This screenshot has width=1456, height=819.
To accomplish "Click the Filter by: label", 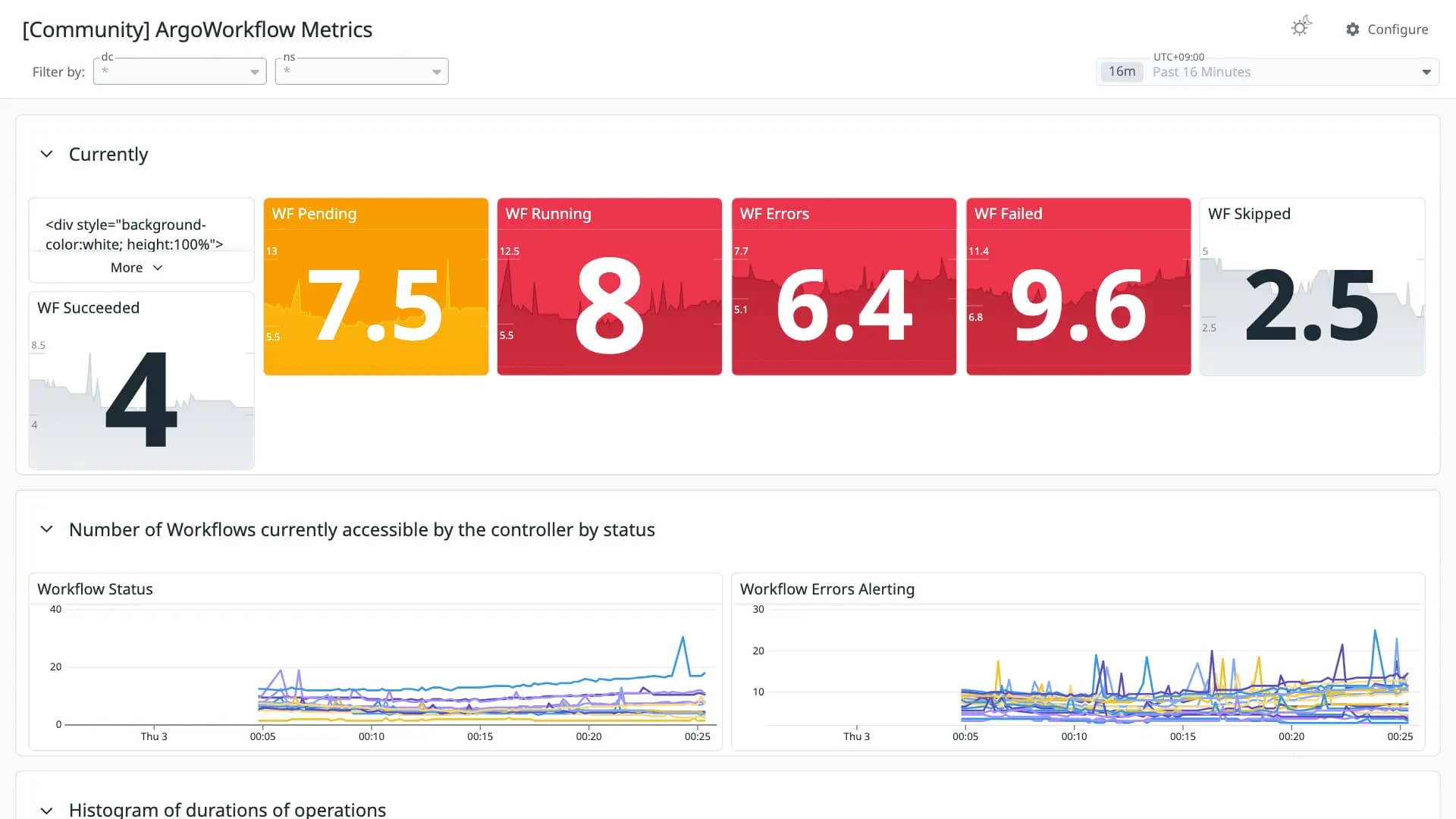I will (x=58, y=72).
